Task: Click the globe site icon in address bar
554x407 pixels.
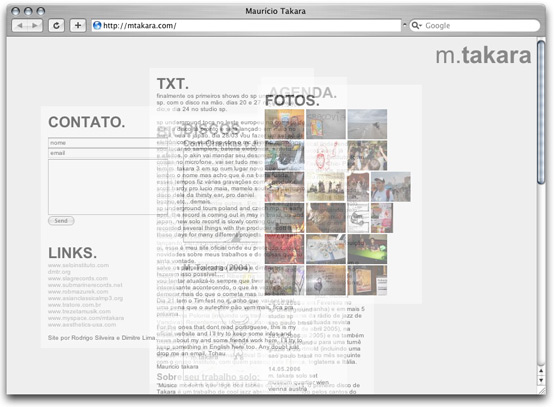Action: pos(97,25)
